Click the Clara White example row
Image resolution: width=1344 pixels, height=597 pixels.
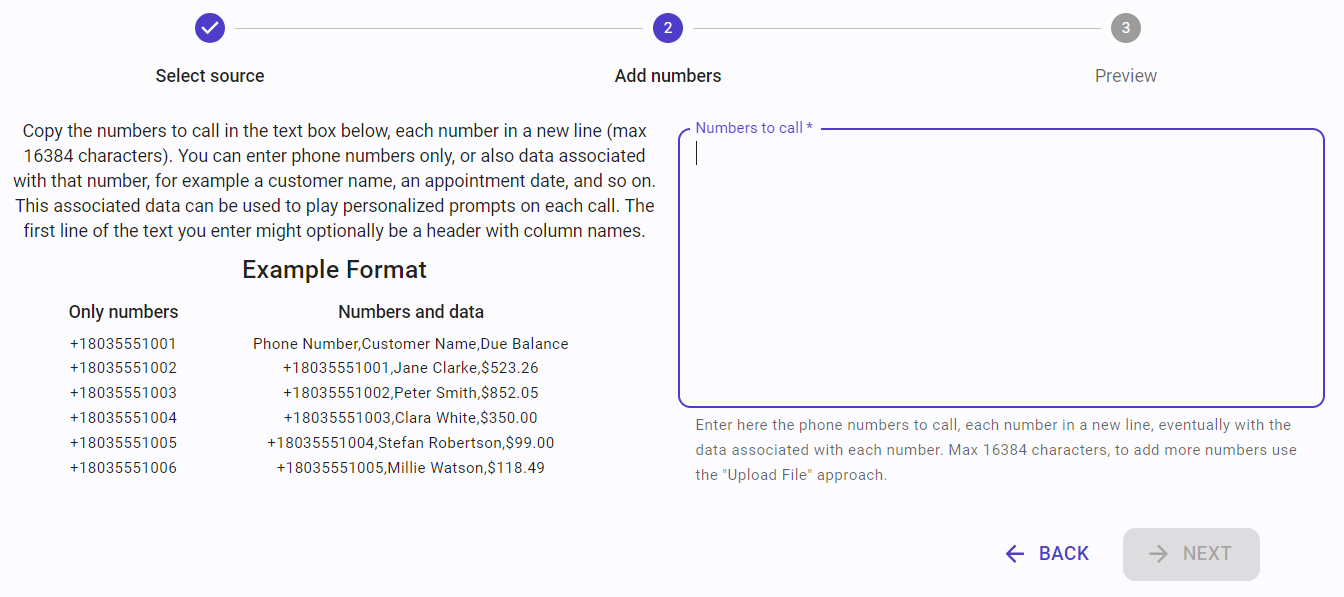[x=411, y=418]
